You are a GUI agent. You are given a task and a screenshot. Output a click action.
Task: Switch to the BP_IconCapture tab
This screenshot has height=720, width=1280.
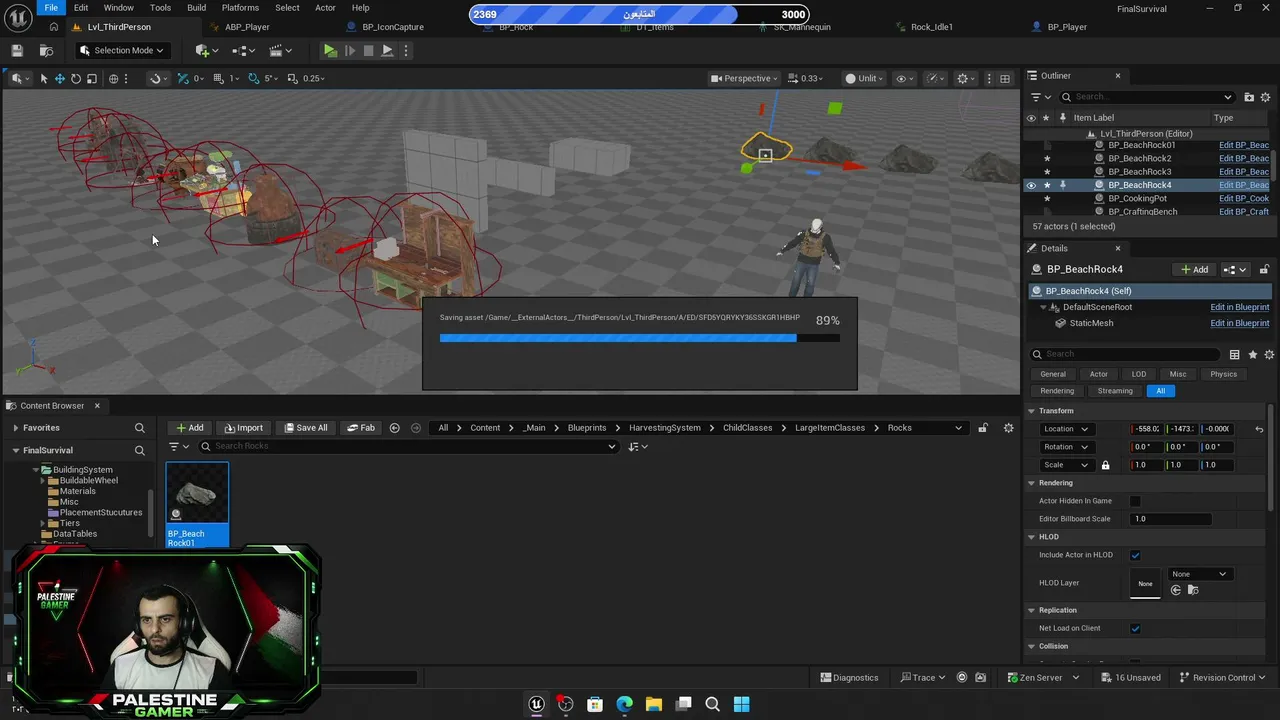393,27
